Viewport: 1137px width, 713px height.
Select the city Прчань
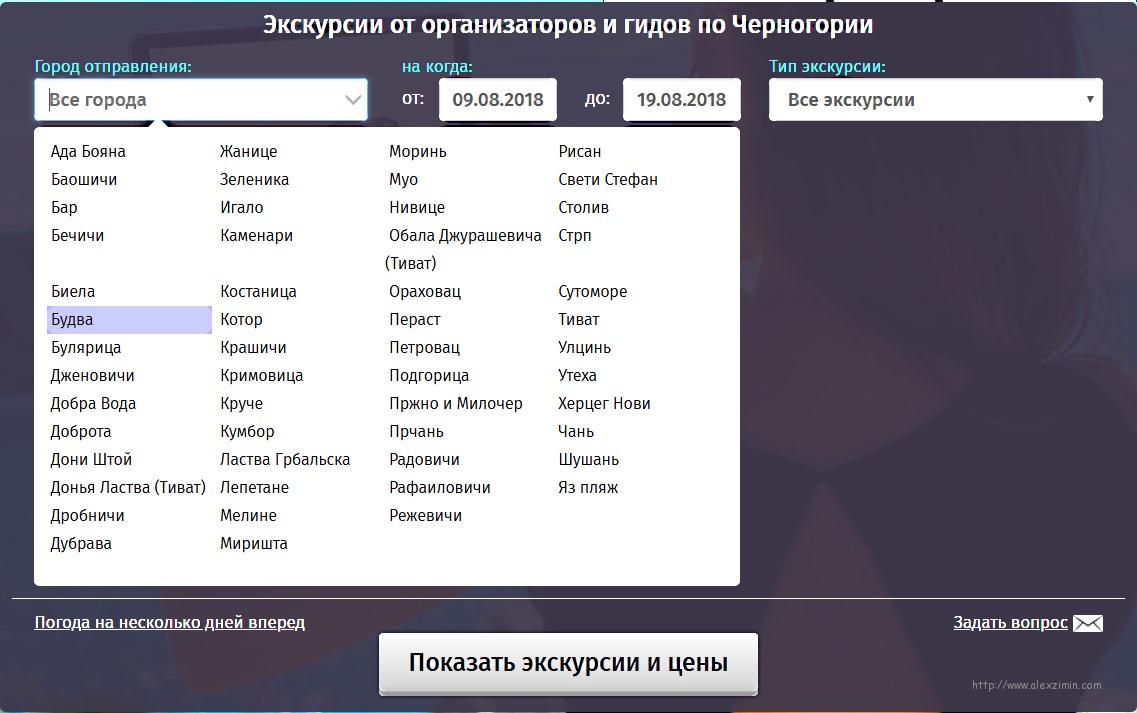[x=416, y=432]
